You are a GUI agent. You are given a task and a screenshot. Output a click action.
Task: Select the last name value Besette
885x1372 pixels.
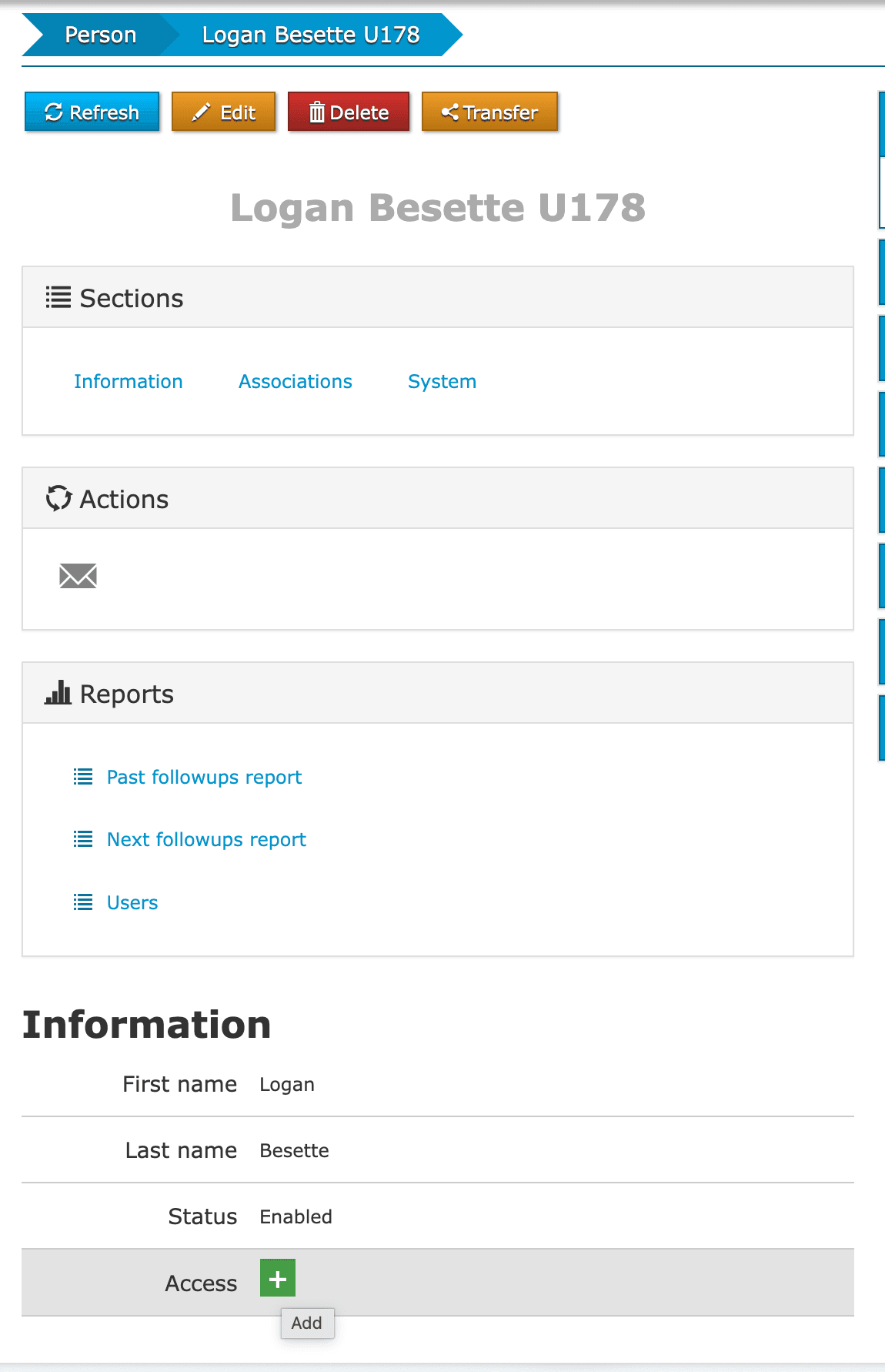coord(295,1151)
